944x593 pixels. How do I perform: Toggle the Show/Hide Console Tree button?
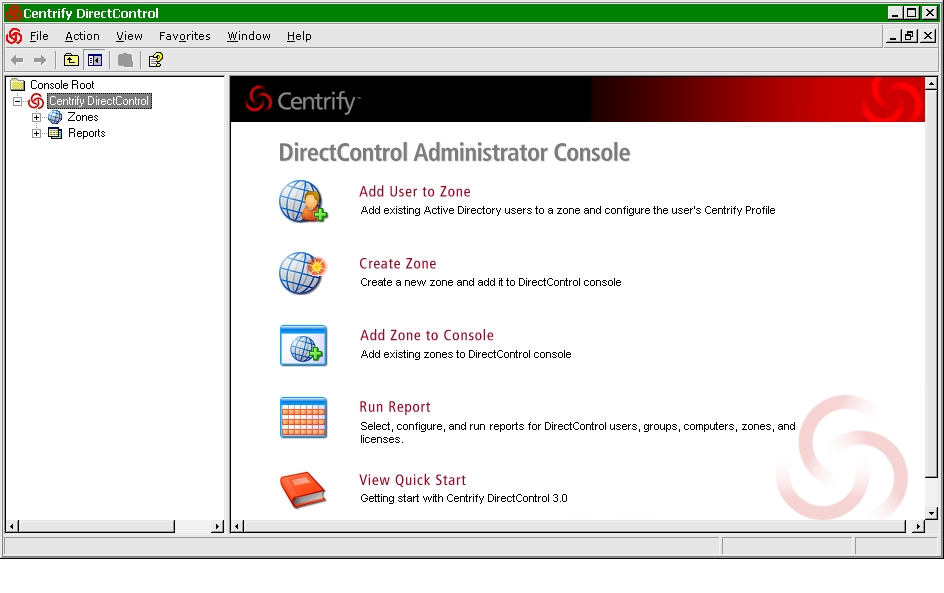pos(95,60)
